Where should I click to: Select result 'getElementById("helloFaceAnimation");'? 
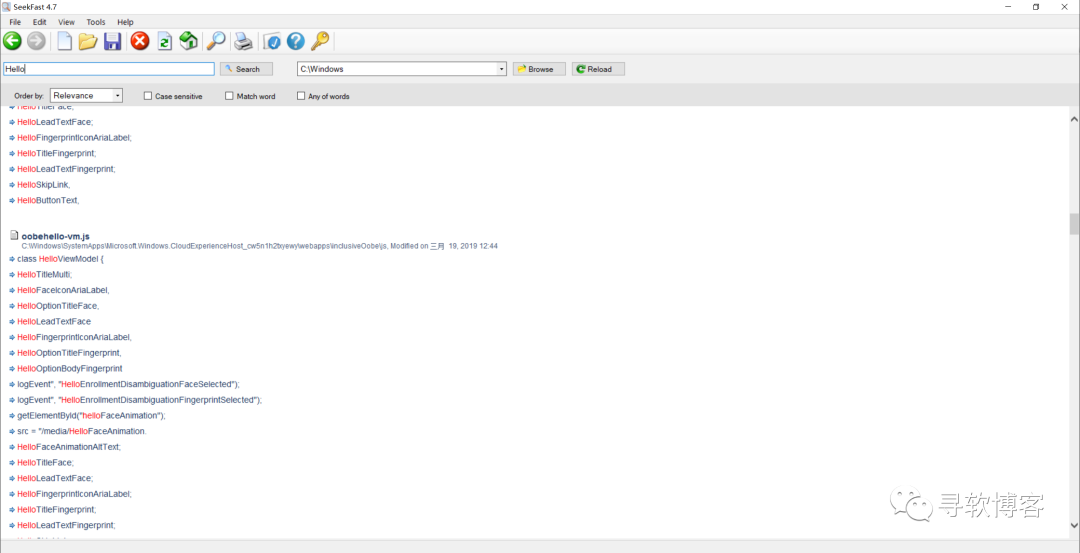[92, 415]
